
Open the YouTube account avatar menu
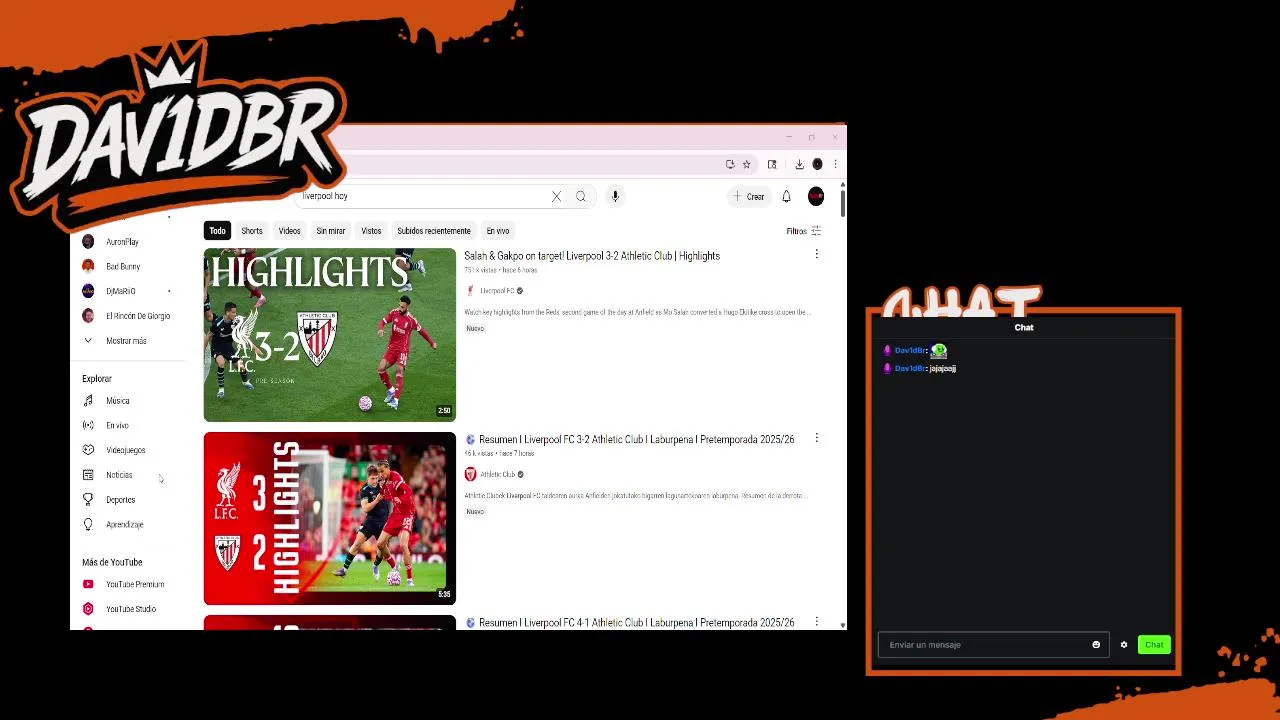(x=816, y=197)
